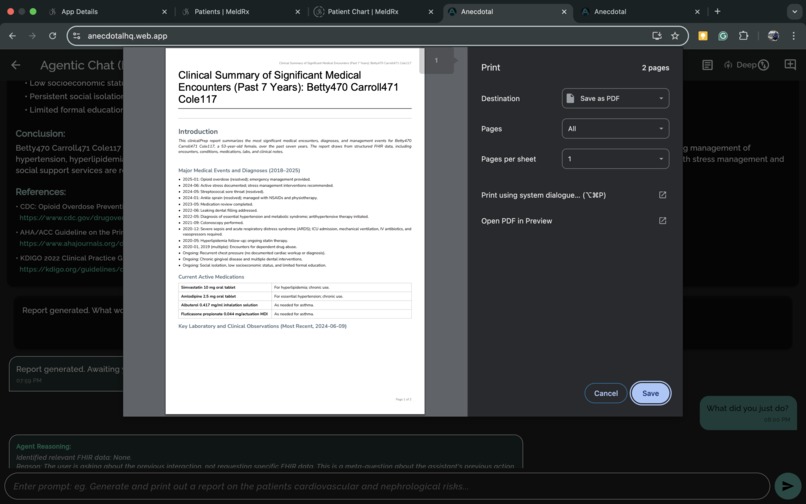This screenshot has width=806, height=504.
Task: Open the tab search chevron menu
Action: click(x=794, y=11)
